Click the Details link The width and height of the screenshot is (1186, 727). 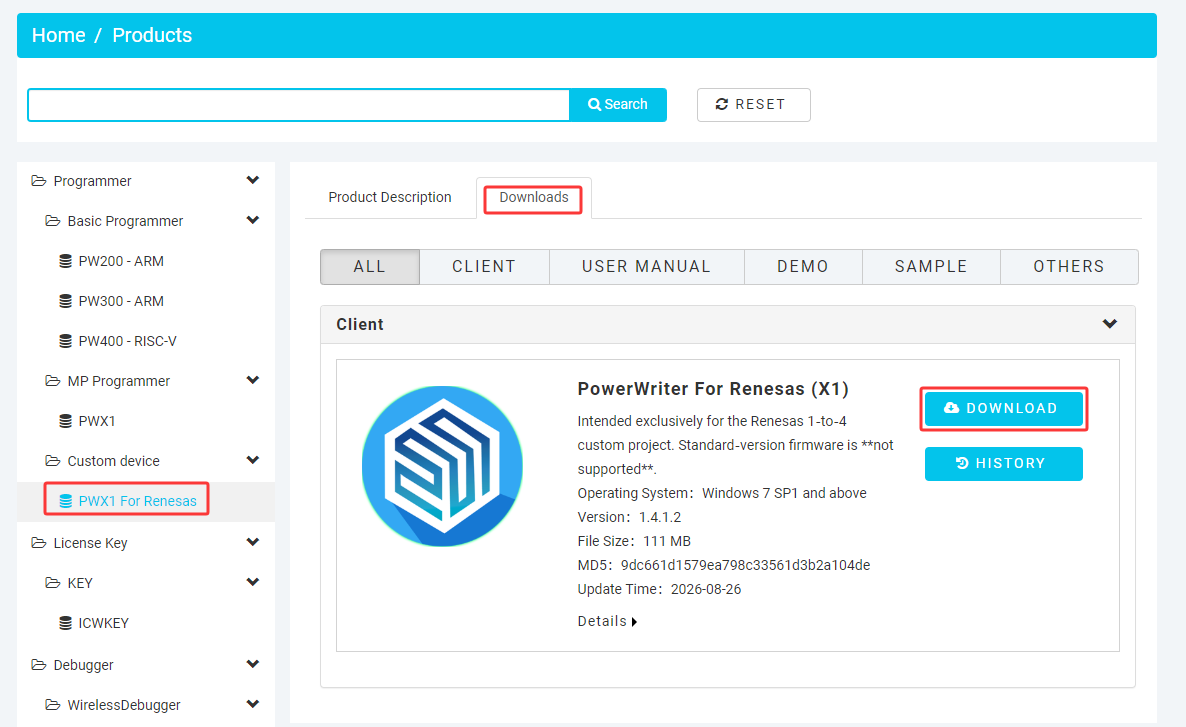click(607, 621)
